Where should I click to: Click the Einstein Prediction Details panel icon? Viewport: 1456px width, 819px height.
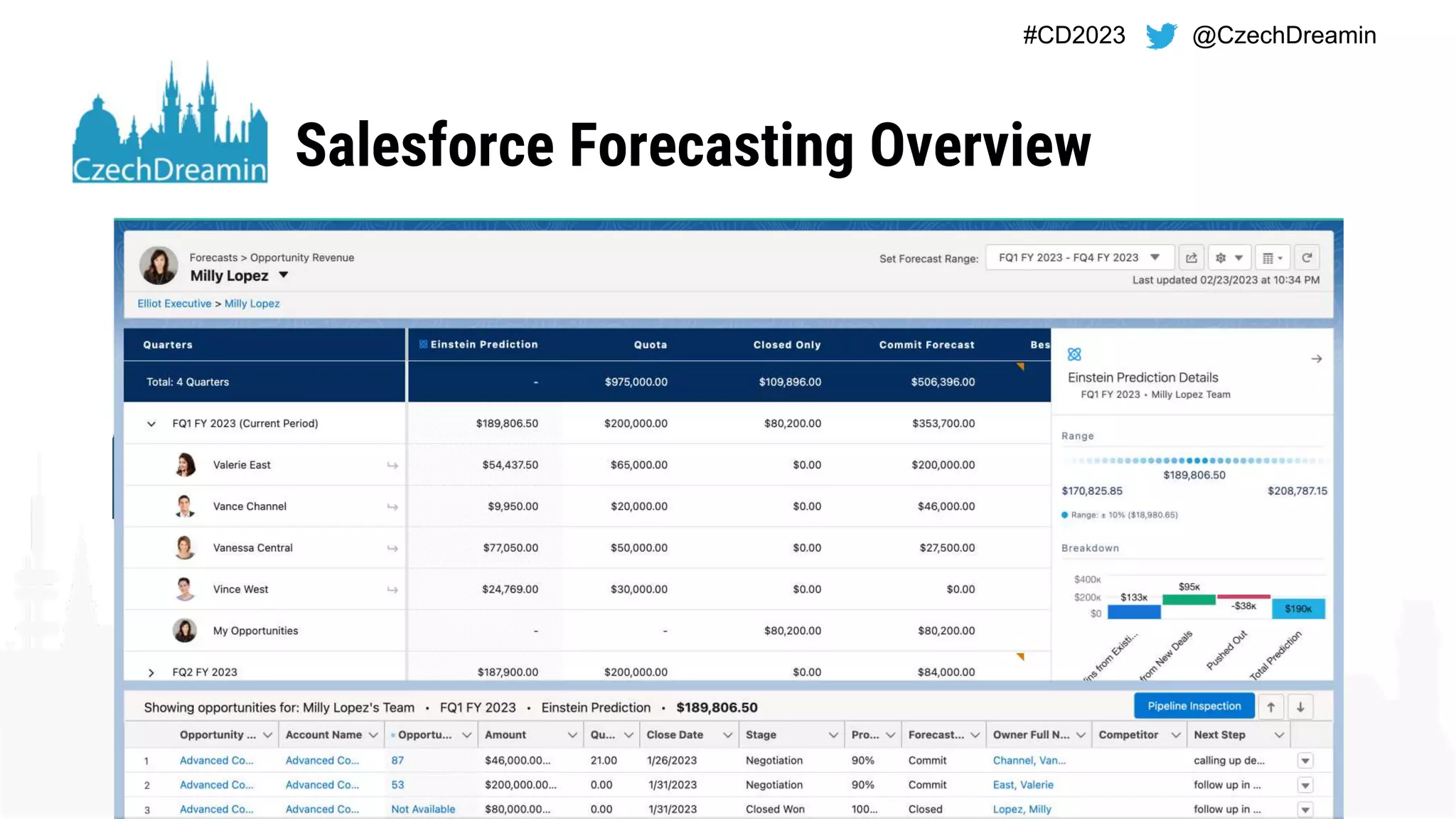click(x=1074, y=354)
